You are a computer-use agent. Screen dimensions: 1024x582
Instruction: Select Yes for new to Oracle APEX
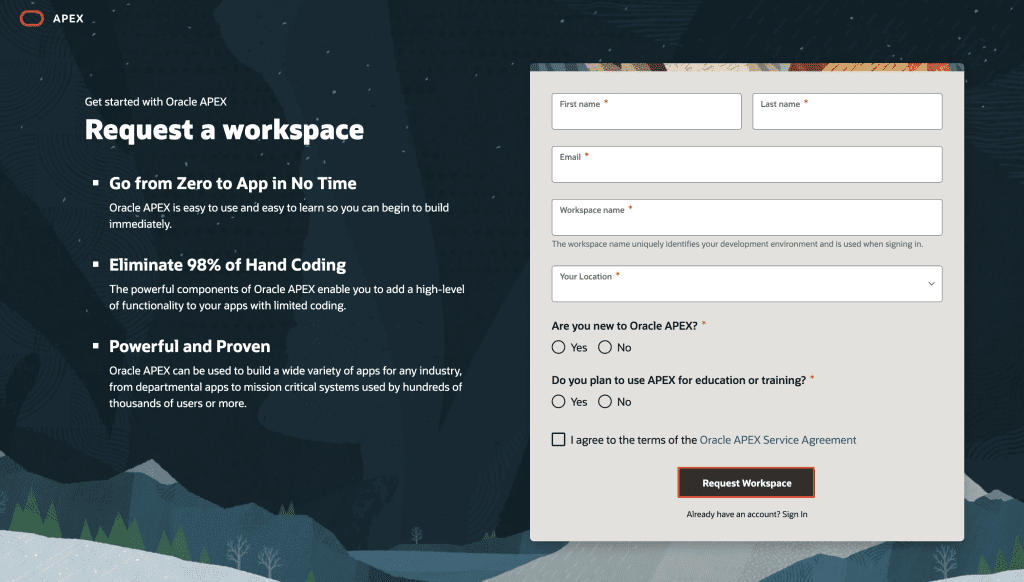(x=558, y=347)
